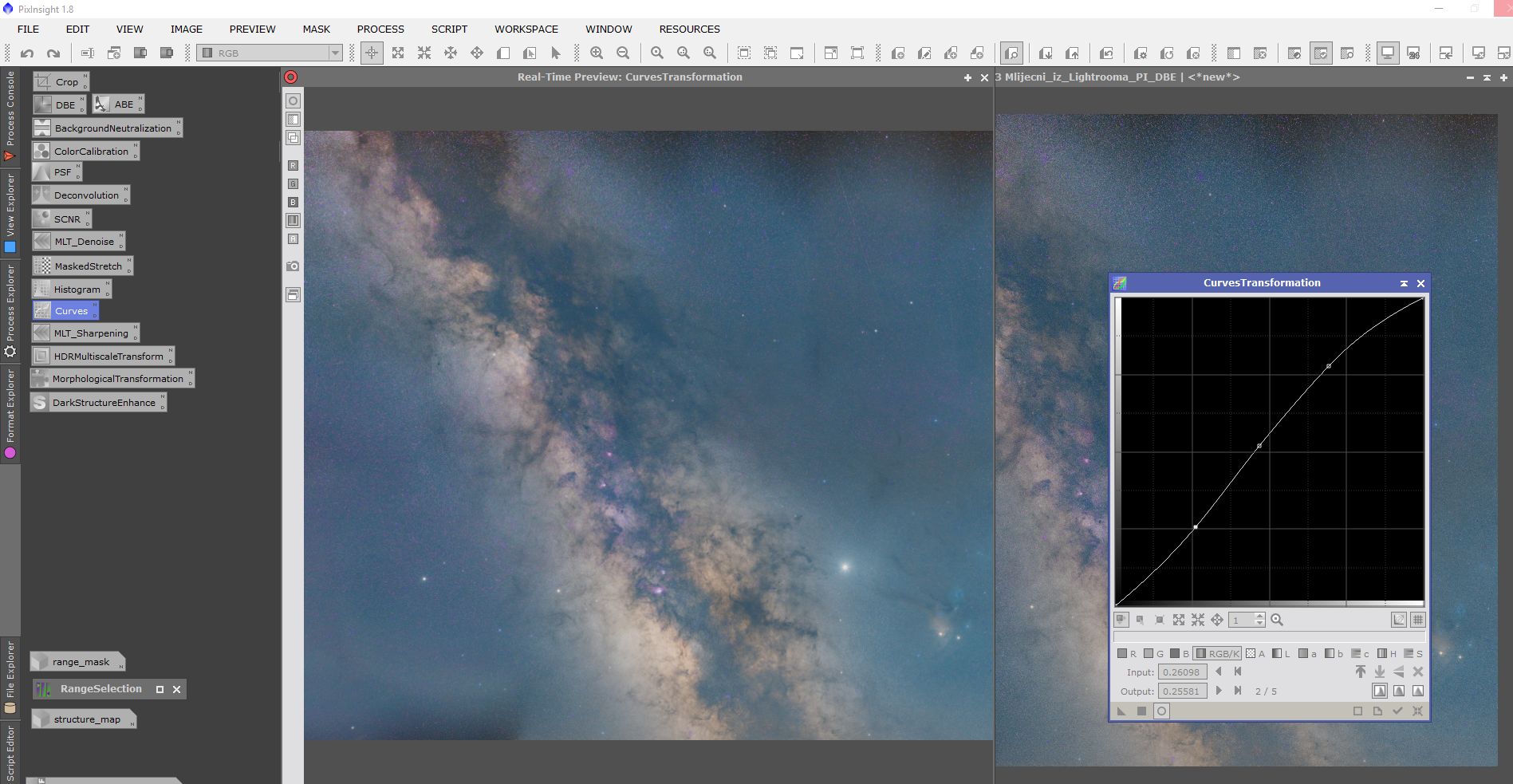Click the Undo arrow in toolbar
The image size is (1513, 784).
27,53
